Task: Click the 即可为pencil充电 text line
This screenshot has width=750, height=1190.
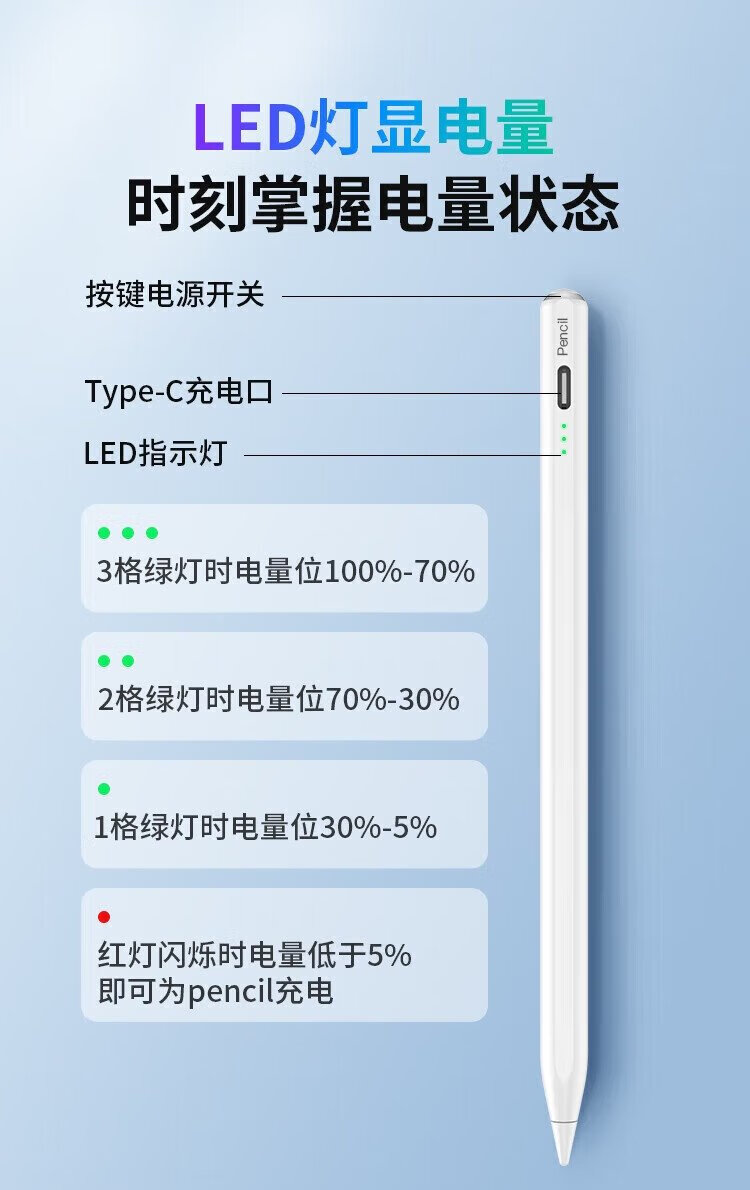Action: tap(216, 992)
